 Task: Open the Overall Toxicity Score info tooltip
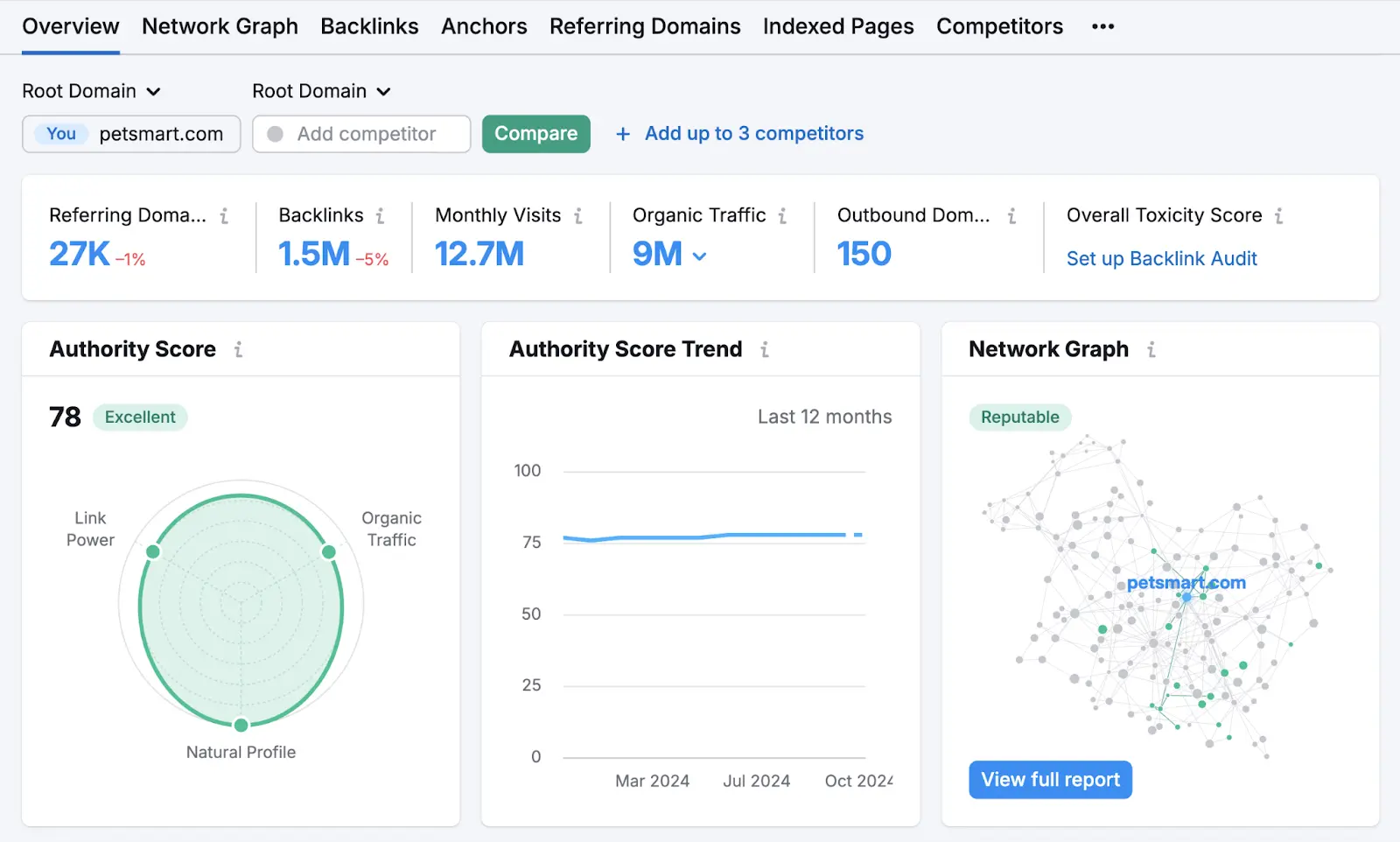pyautogui.click(x=1279, y=214)
